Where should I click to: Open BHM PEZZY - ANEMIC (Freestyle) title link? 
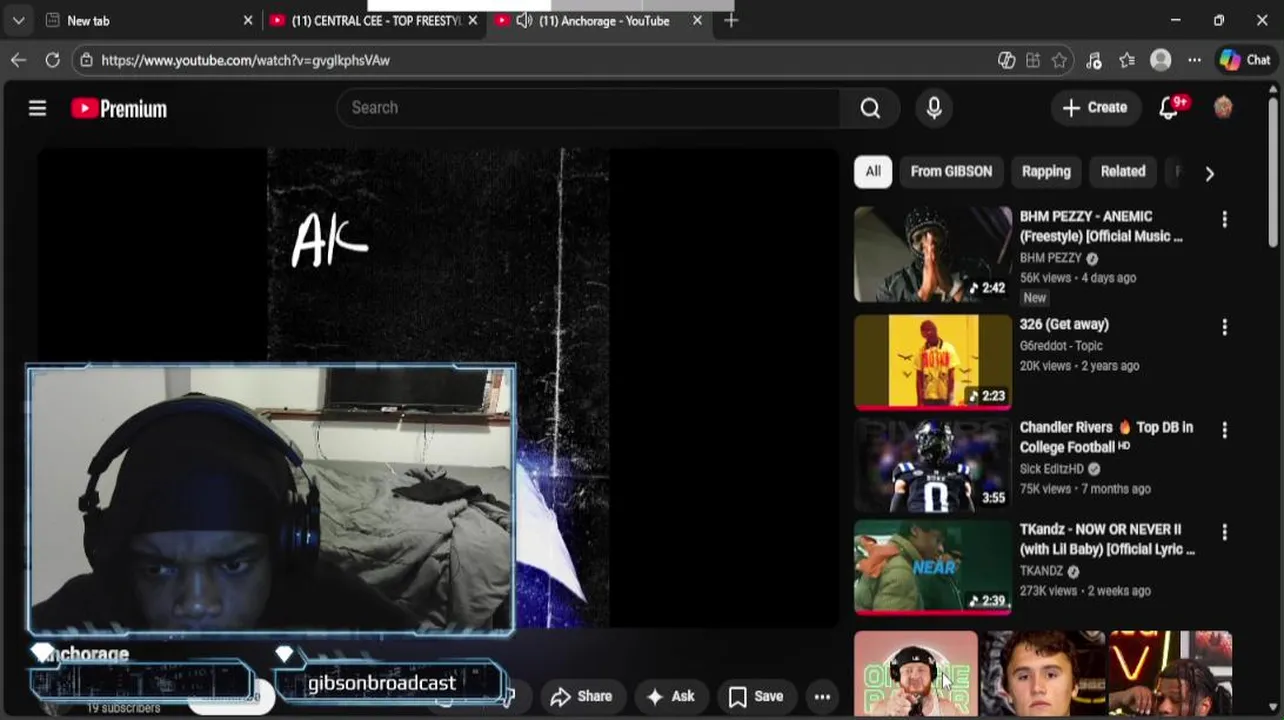click(x=1101, y=226)
